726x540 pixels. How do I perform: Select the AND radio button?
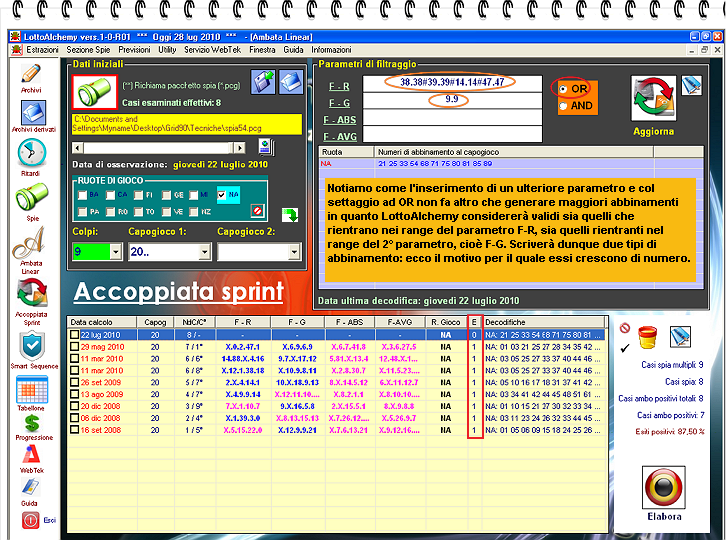[563, 106]
